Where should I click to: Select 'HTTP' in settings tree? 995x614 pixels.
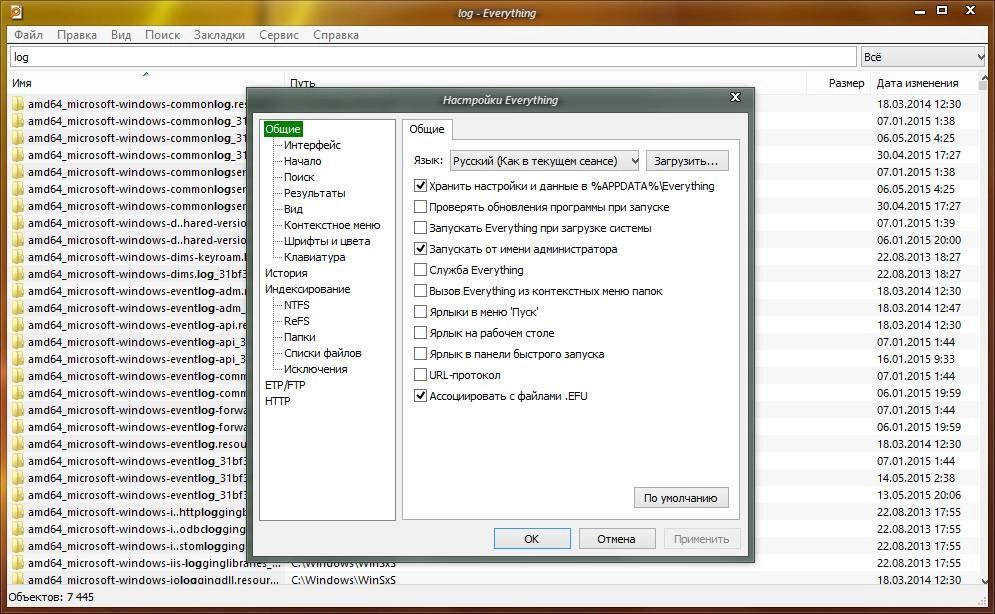point(277,401)
